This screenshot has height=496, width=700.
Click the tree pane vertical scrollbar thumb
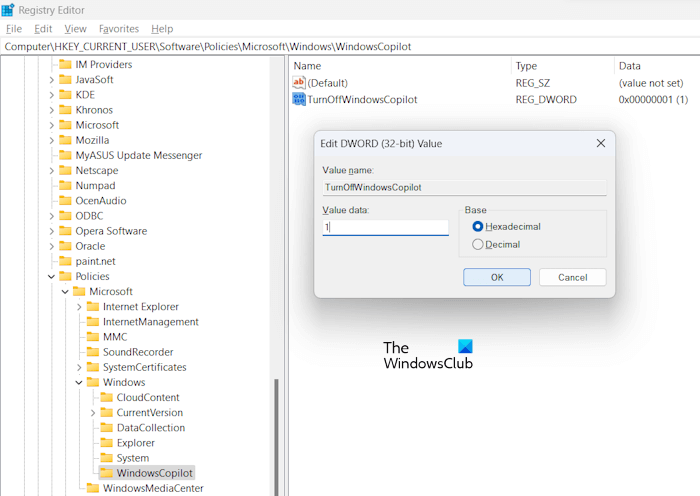point(276,438)
